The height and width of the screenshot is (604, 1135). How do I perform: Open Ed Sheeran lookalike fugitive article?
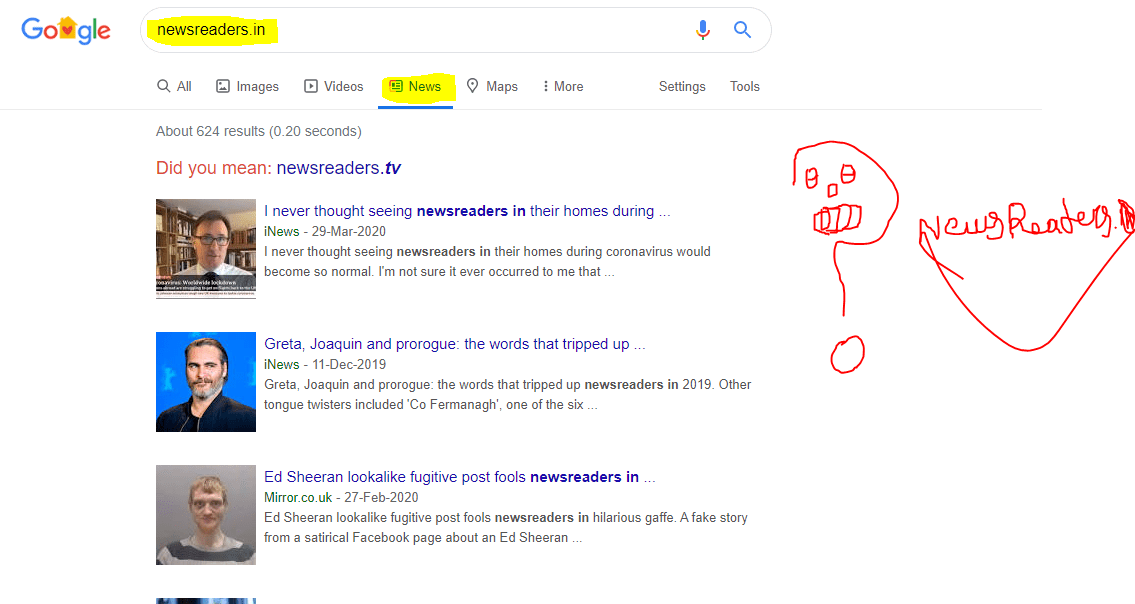460,477
